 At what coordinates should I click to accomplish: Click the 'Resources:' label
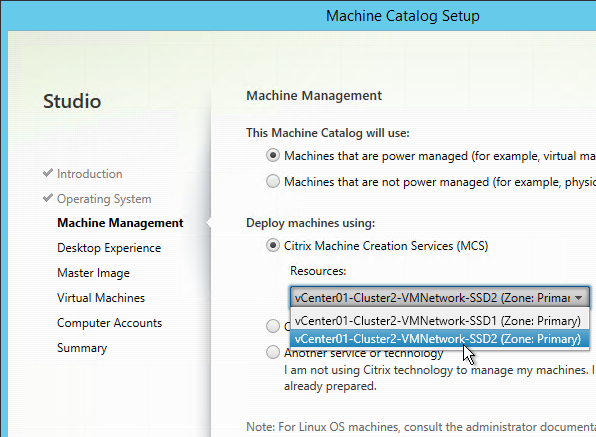tap(318, 271)
